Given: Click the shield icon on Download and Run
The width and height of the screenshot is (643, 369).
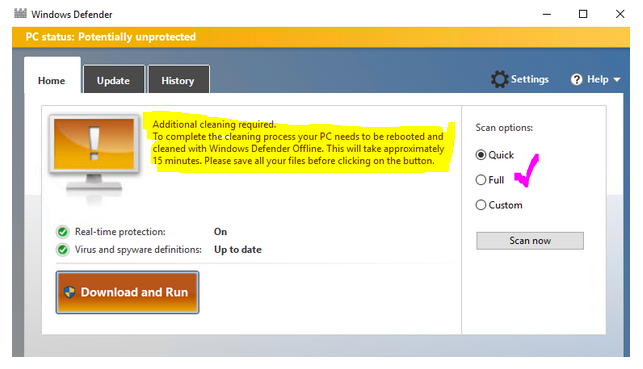Looking at the screenshot, I should [x=69, y=292].
